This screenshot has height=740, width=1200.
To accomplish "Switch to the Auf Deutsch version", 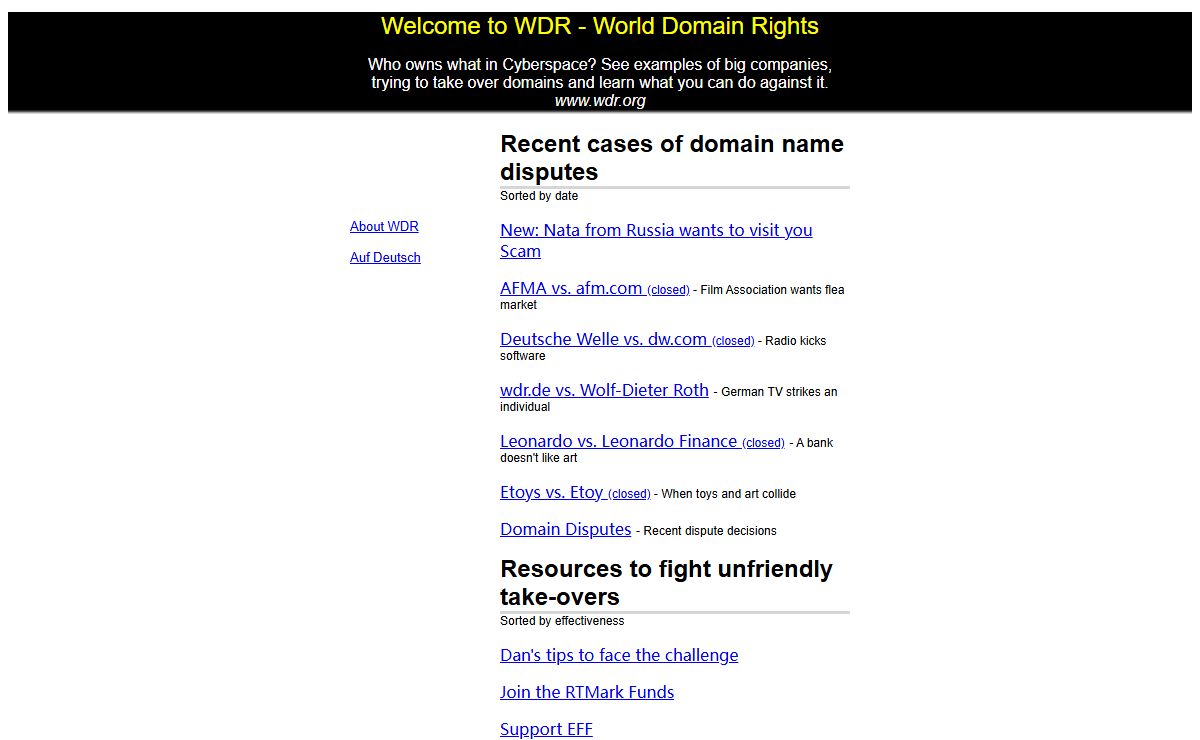I will coord(385,257).
